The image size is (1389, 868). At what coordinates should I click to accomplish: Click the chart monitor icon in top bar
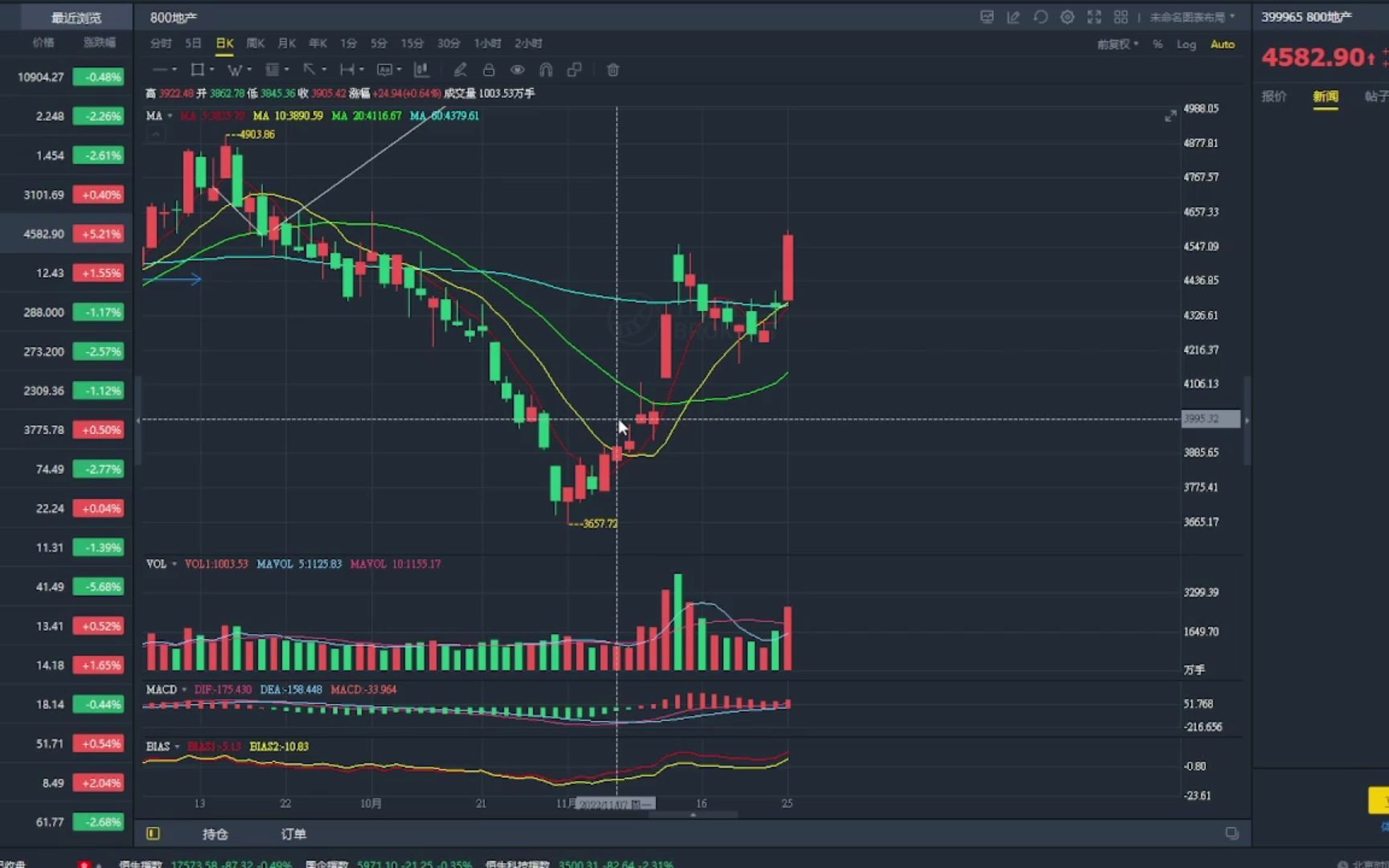click(987, 17)
